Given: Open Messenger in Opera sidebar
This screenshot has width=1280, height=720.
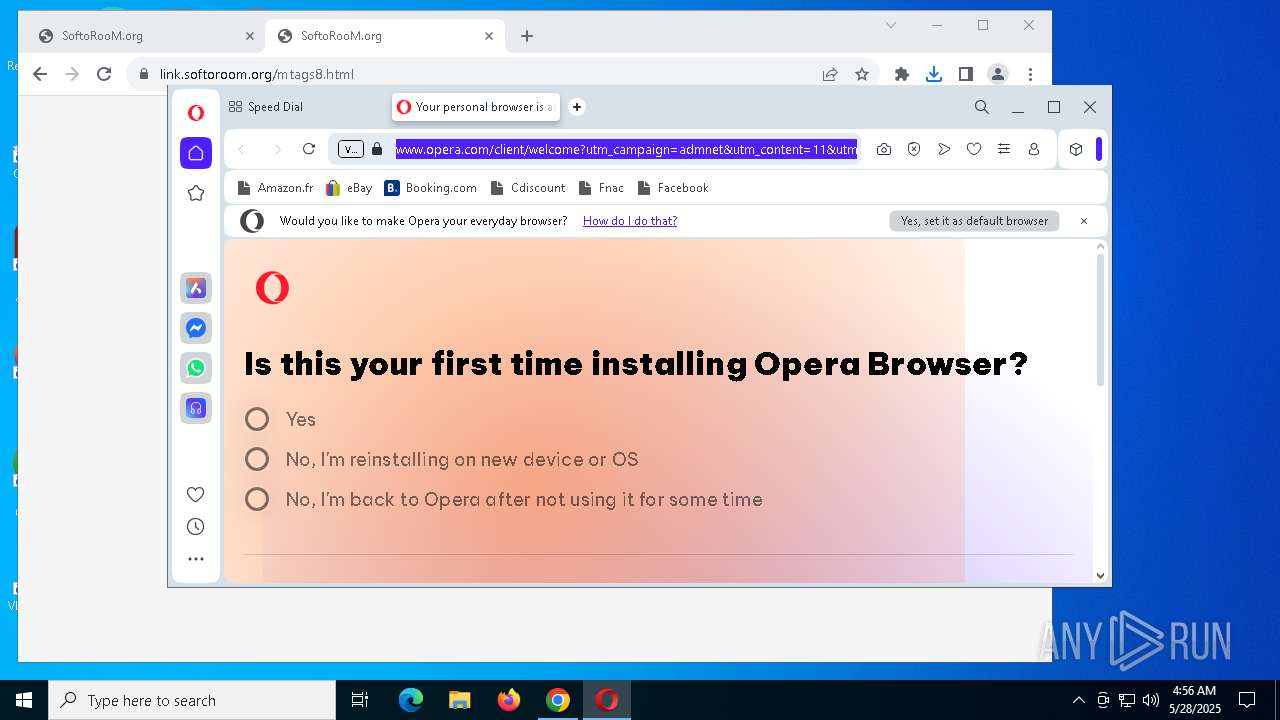Looking at the screenshot, I should click(x=196, y=328).
